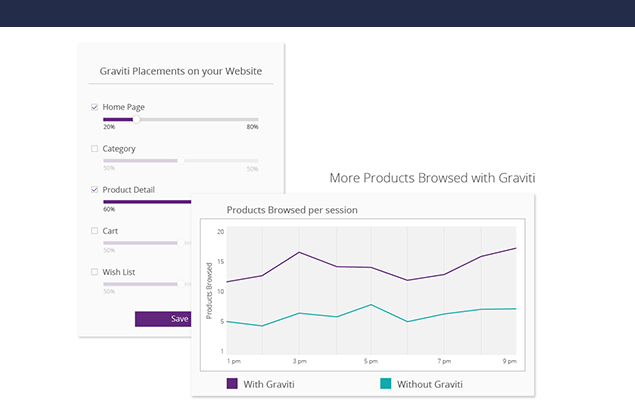Click the 'Products Browsed' vertical axis label

click(x=209, y=291)
